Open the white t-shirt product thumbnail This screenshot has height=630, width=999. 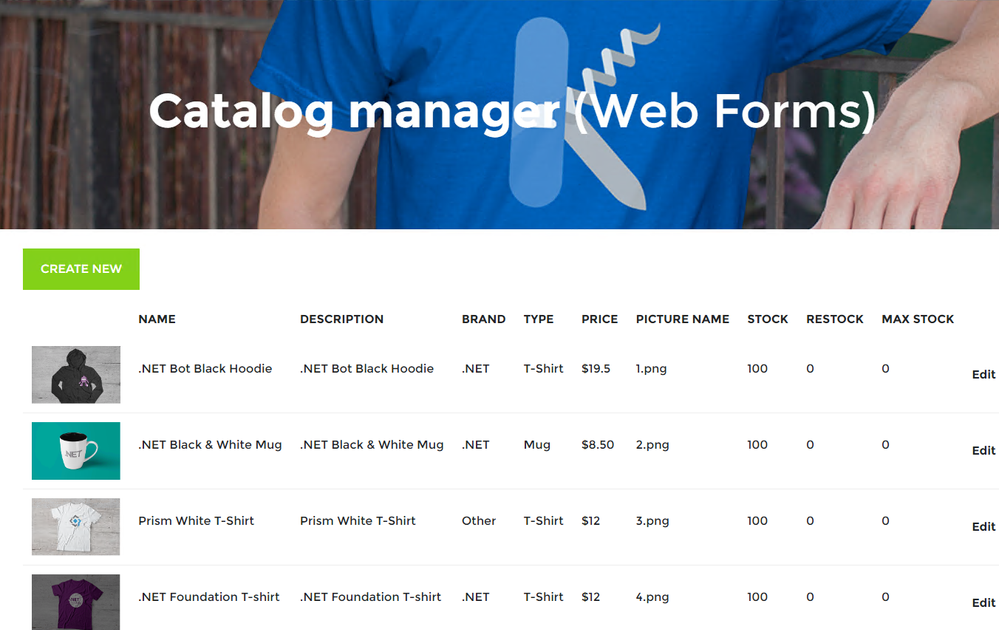pyautogui.click(x=76, y=527)
